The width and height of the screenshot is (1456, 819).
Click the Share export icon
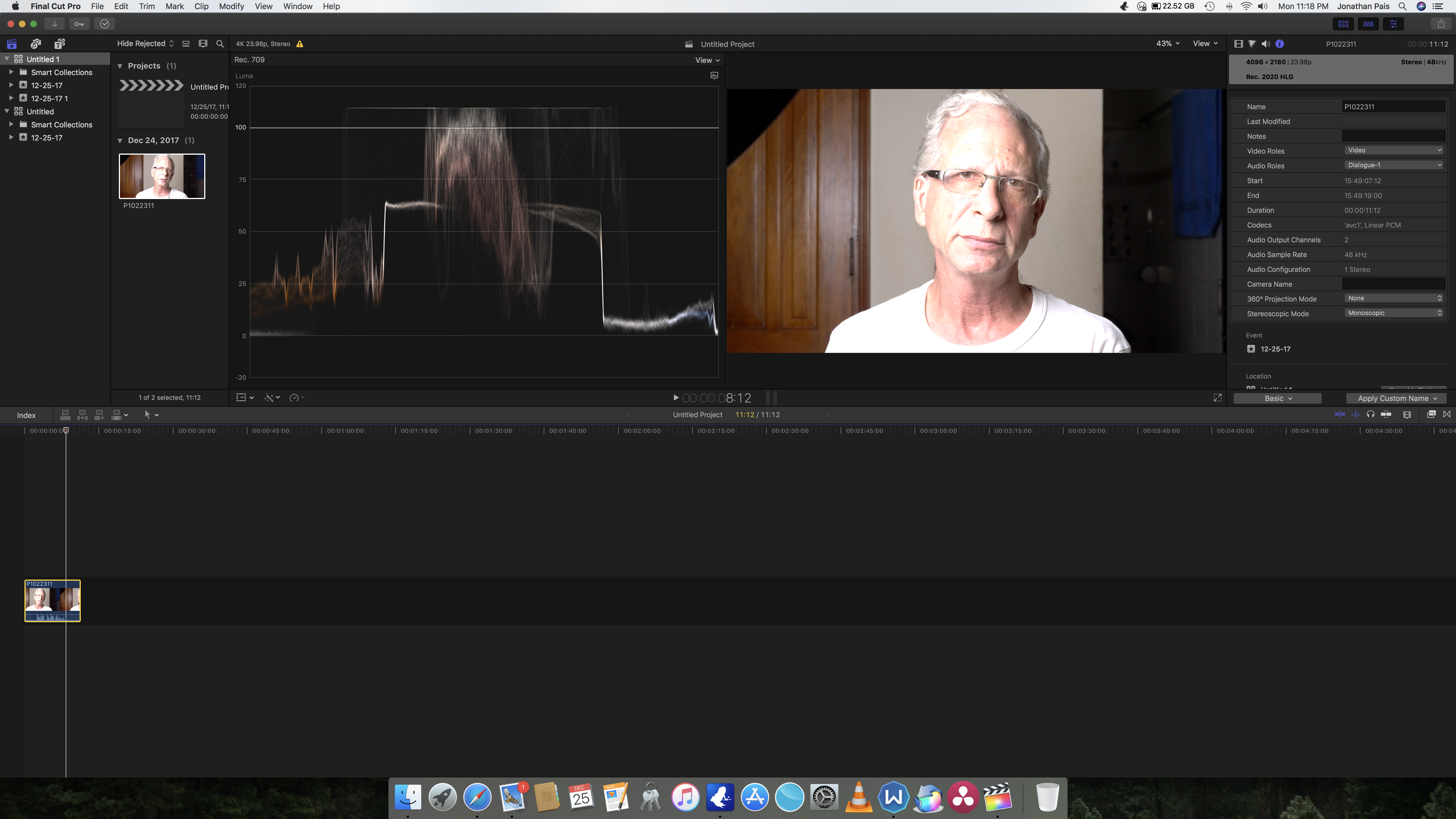[1441, 24]
